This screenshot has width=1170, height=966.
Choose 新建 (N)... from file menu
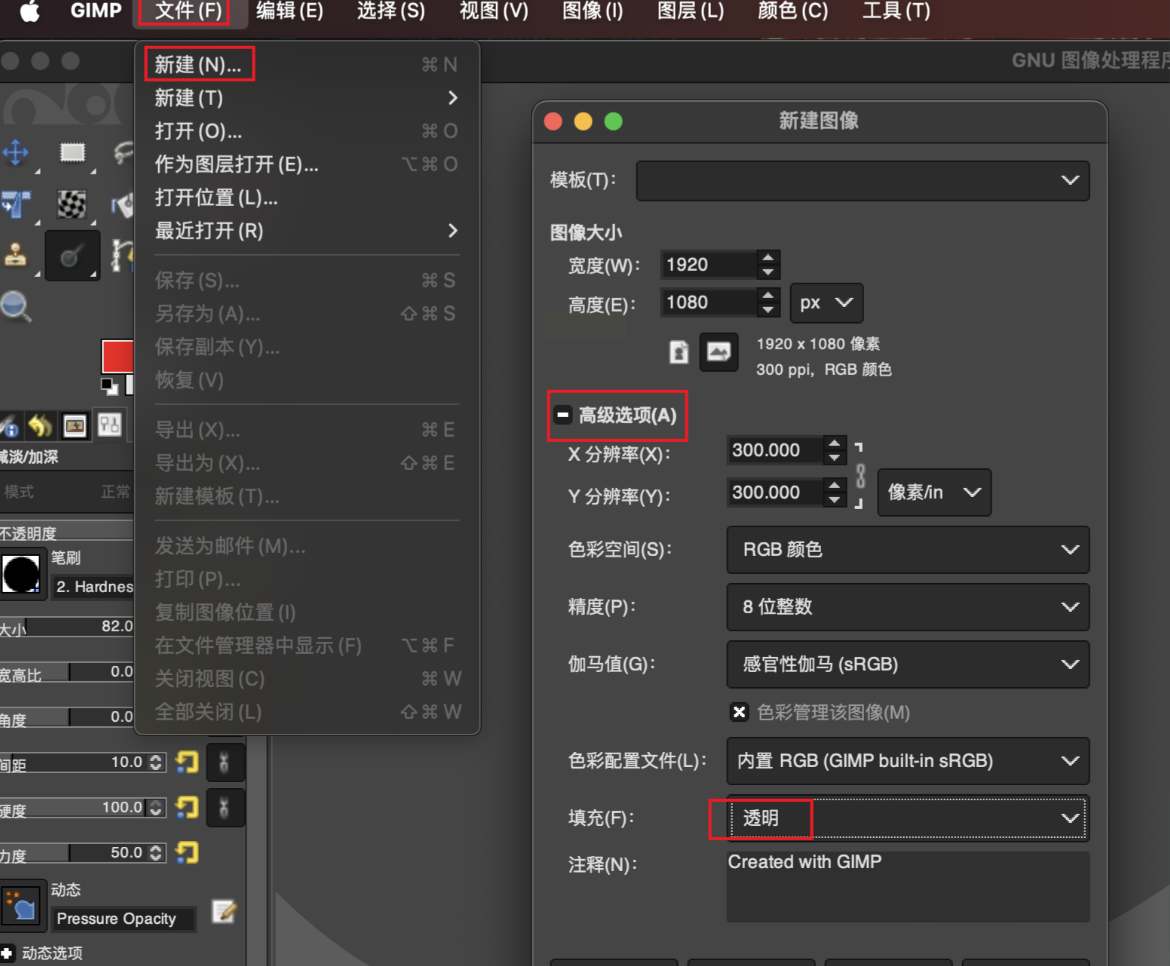307,65
